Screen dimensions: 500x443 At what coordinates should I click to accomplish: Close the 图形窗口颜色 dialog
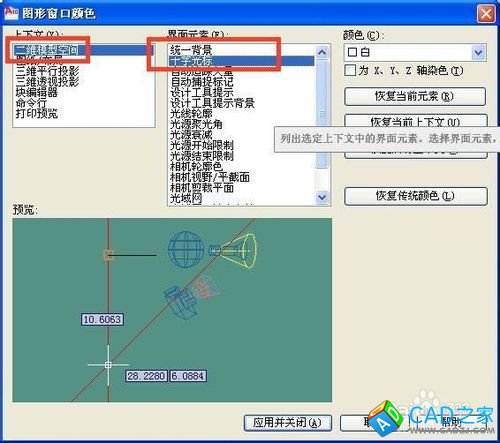(x=486, y=14)
